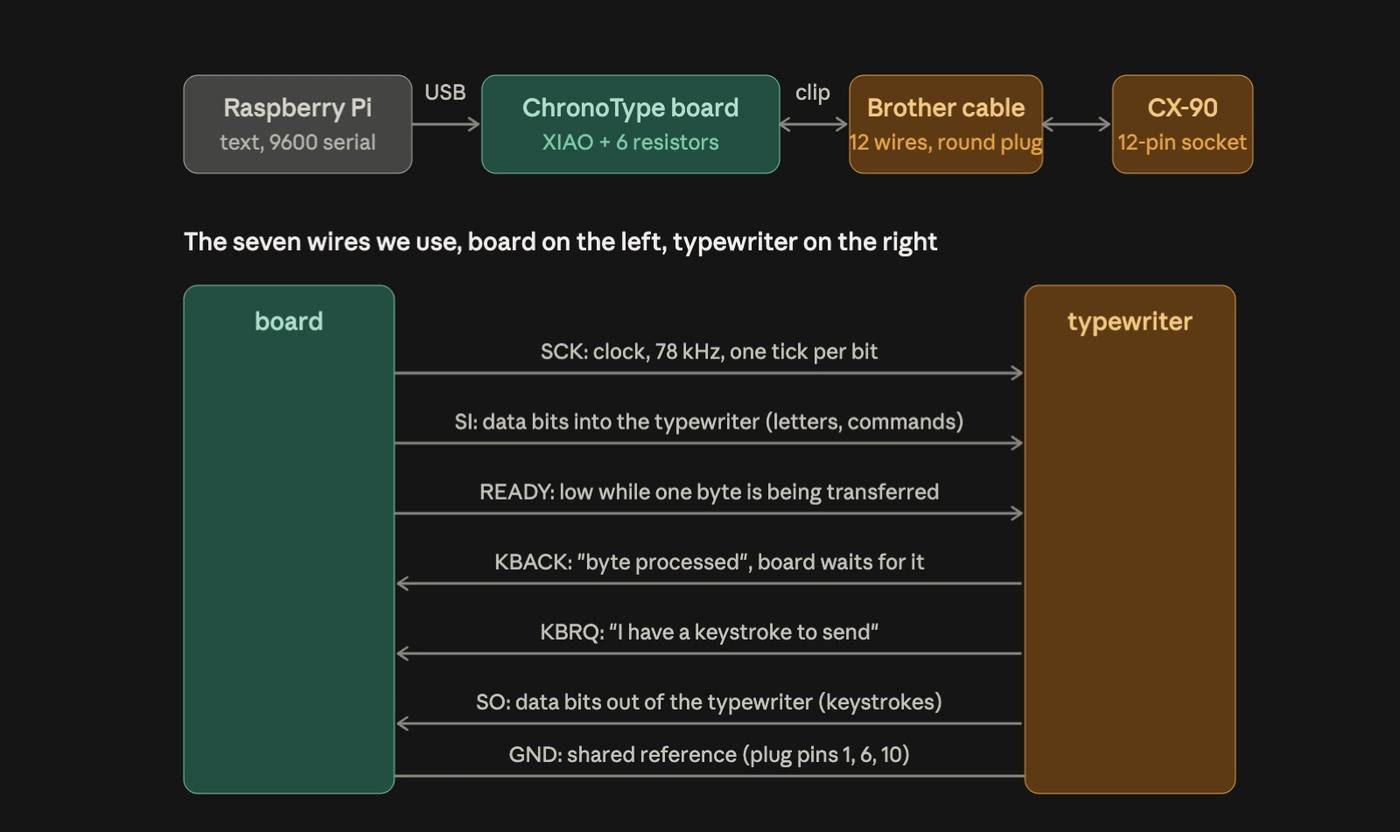
Task: Click the SI data bits label
Action: [x=709, y=422]
